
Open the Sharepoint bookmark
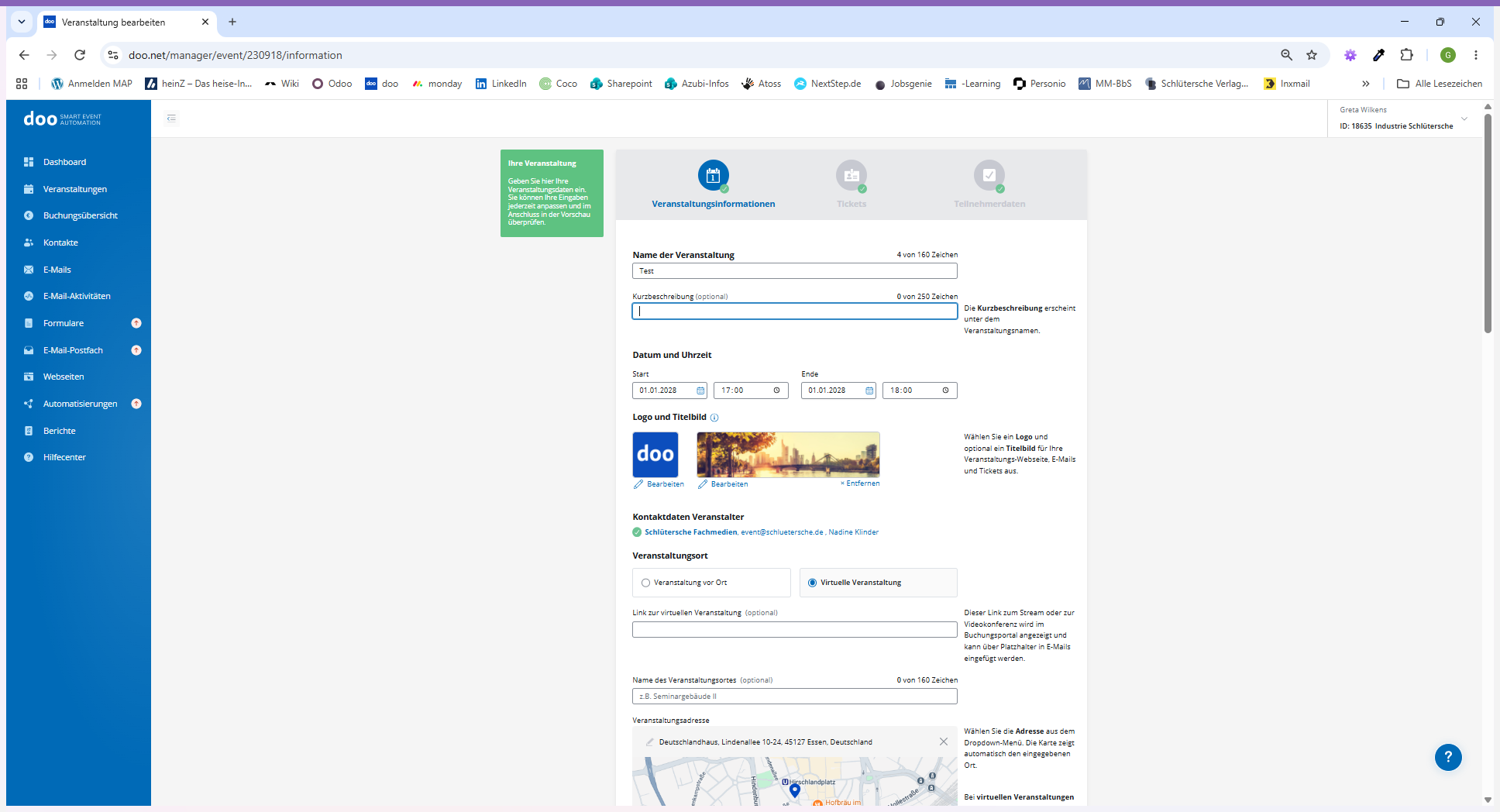(x=621, y=84)
